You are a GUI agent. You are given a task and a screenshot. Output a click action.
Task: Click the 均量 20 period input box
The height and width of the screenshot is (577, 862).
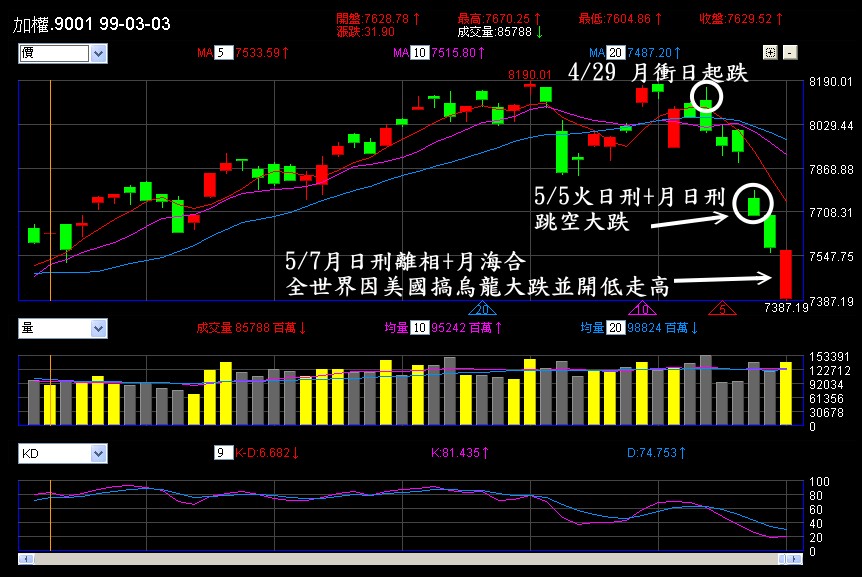(x=614, y=327)
